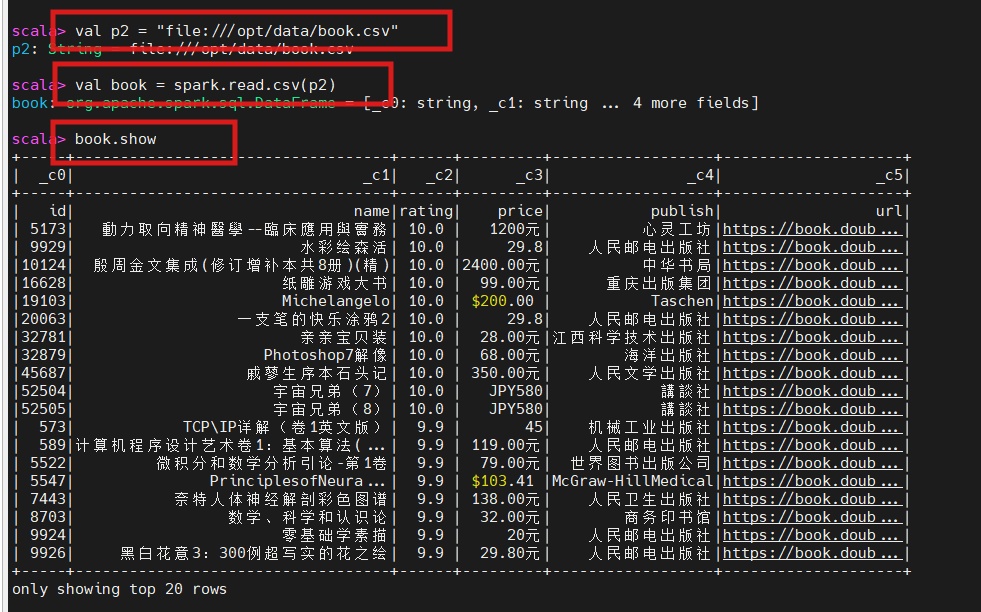Image resolution: width=981 pixels, height=612 pixels.
Task: Click the 'publish' cell in header row
Action: click(682, 212)
